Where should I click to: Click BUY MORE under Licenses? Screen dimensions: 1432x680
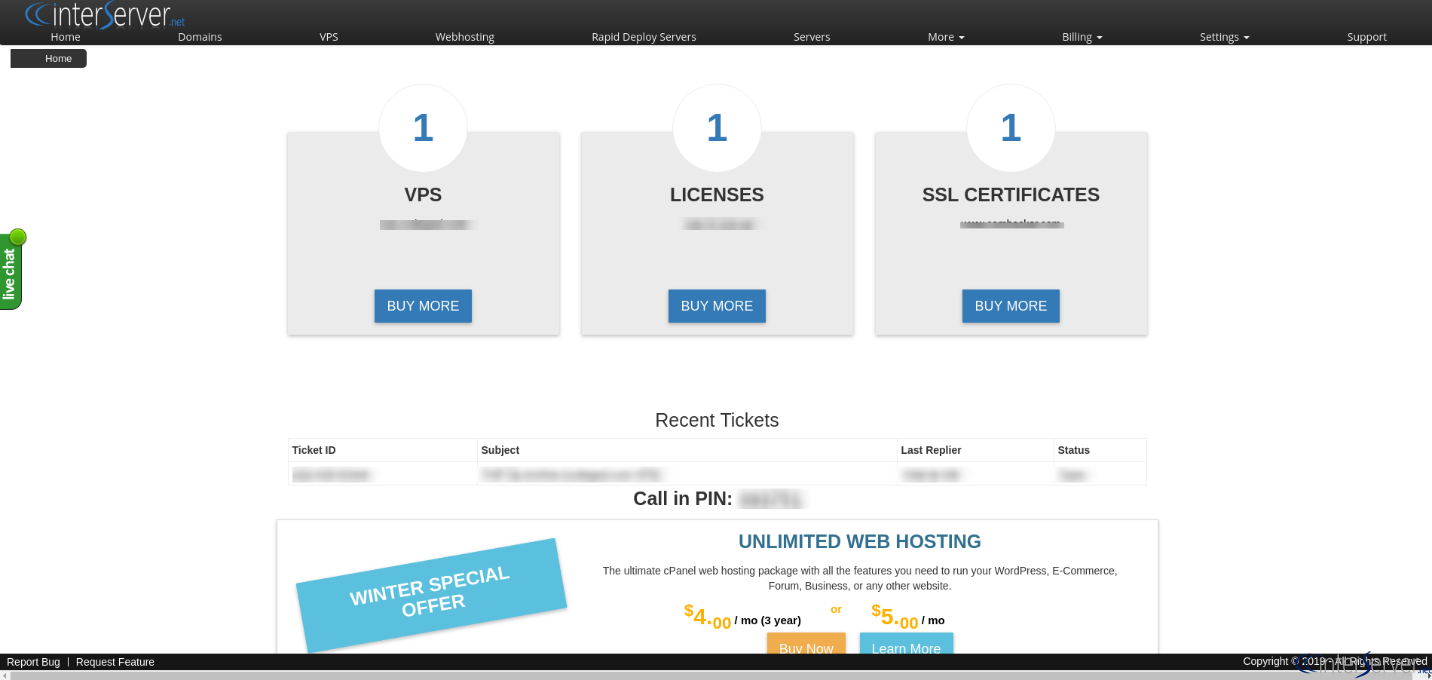point(717,306)
